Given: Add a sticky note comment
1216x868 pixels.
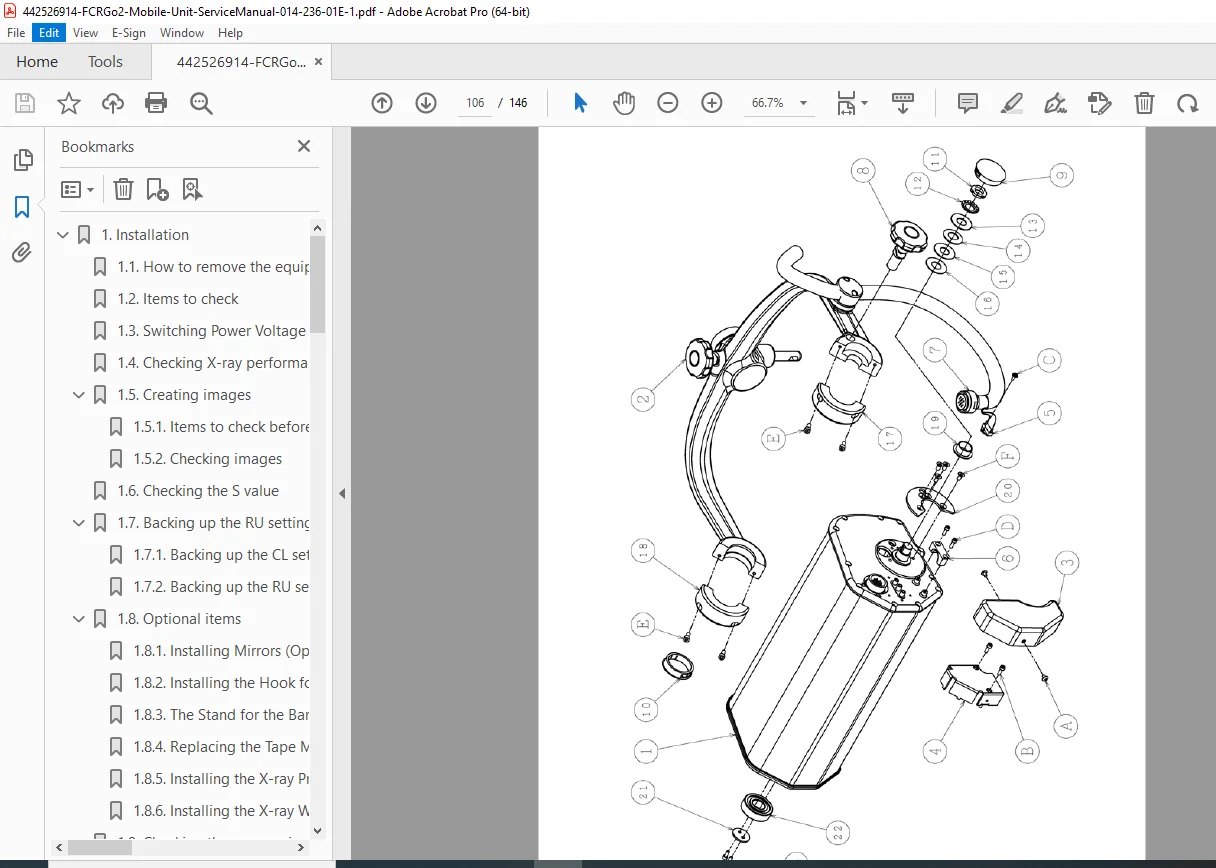Looking at the screenshot, I should (x=967, y=103).
